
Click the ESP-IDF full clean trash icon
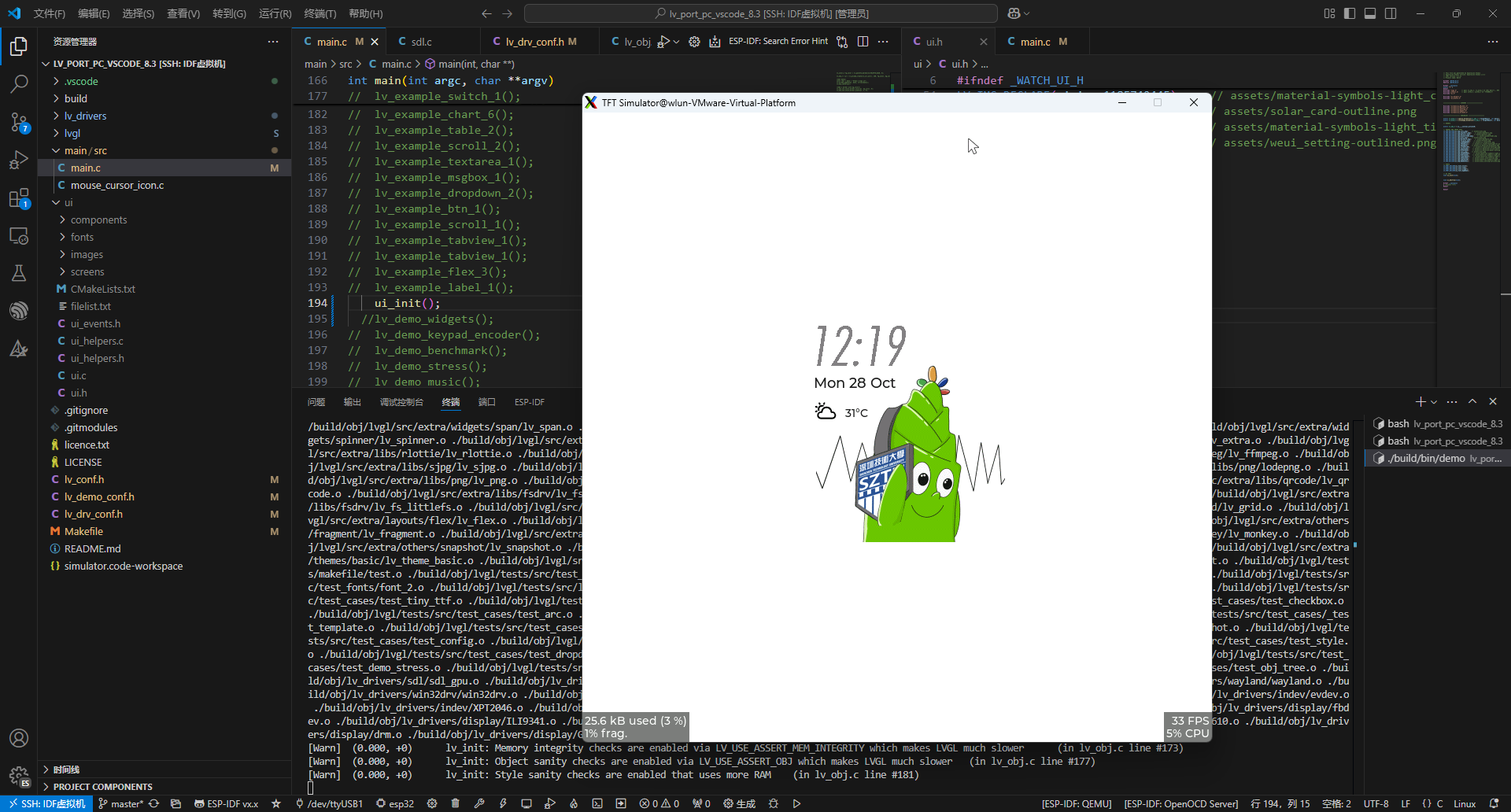pos(455,803)
